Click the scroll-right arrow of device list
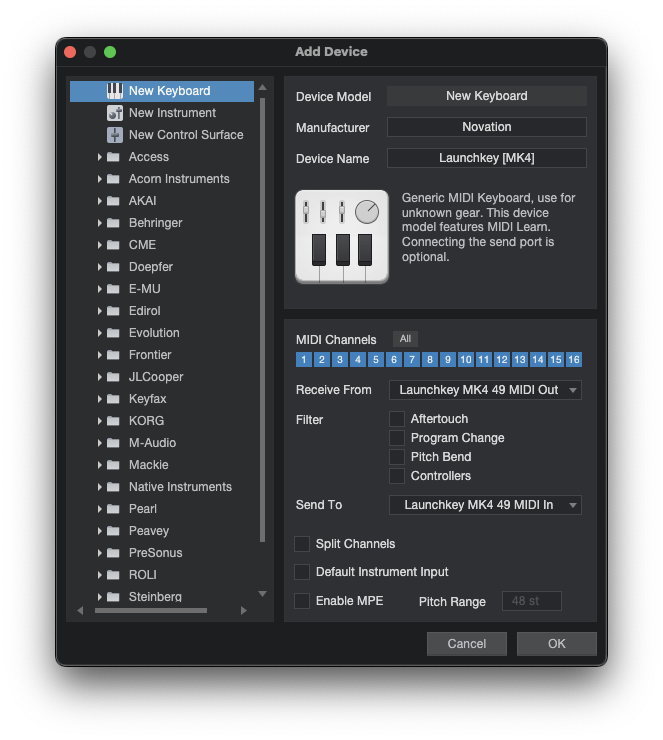 click(x=243, y=610)
